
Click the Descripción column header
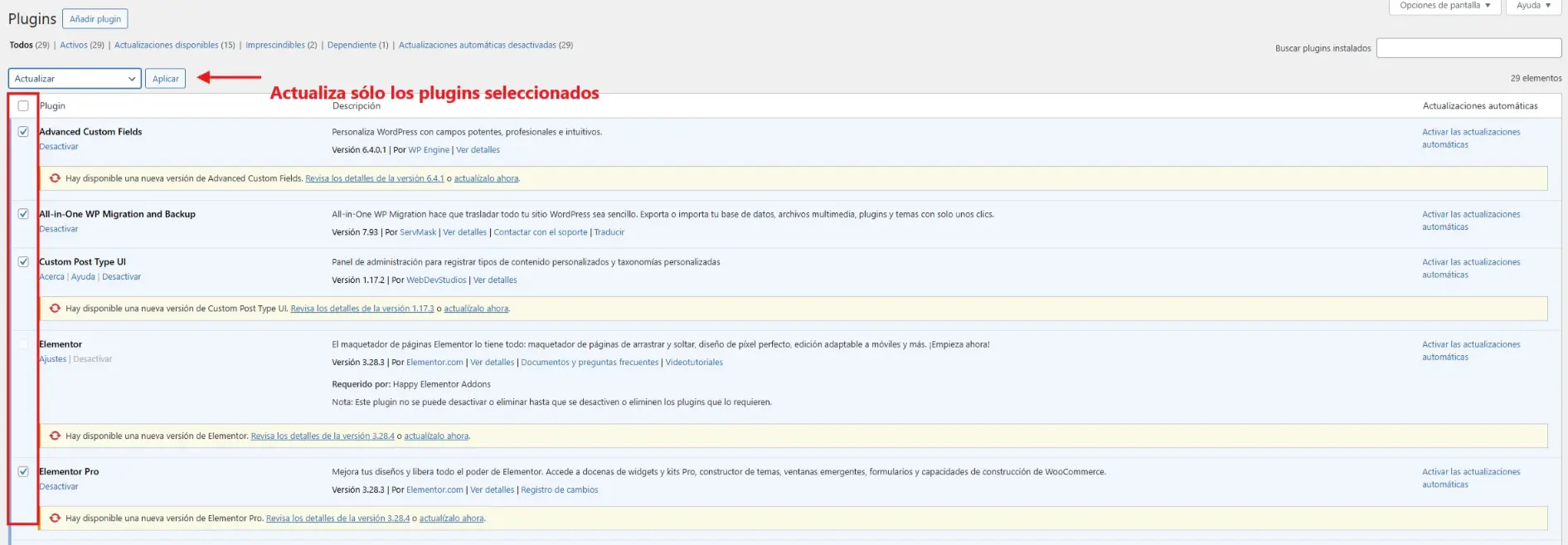(x=357, y=106)
